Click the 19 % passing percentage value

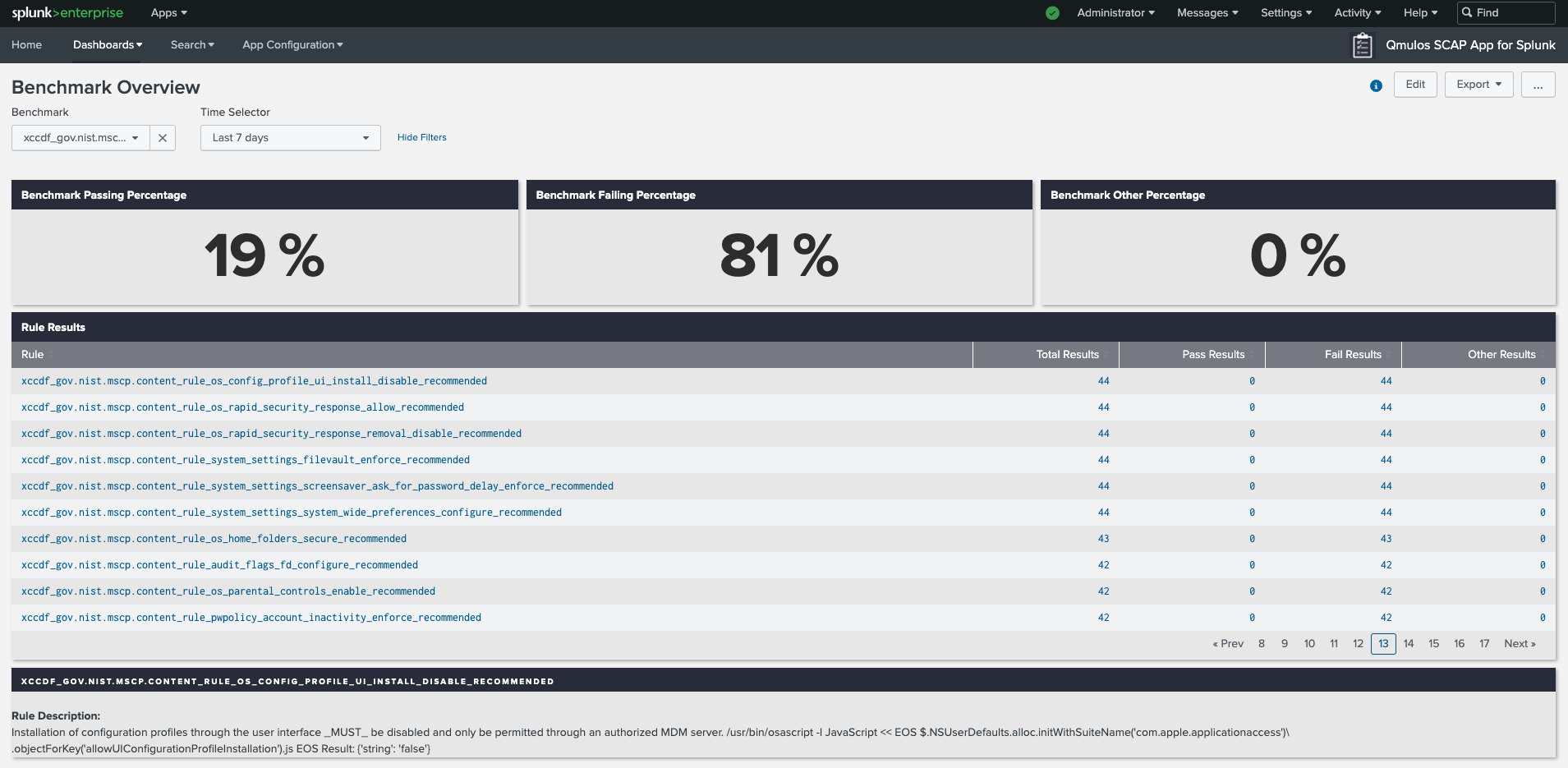pos(264,255)
